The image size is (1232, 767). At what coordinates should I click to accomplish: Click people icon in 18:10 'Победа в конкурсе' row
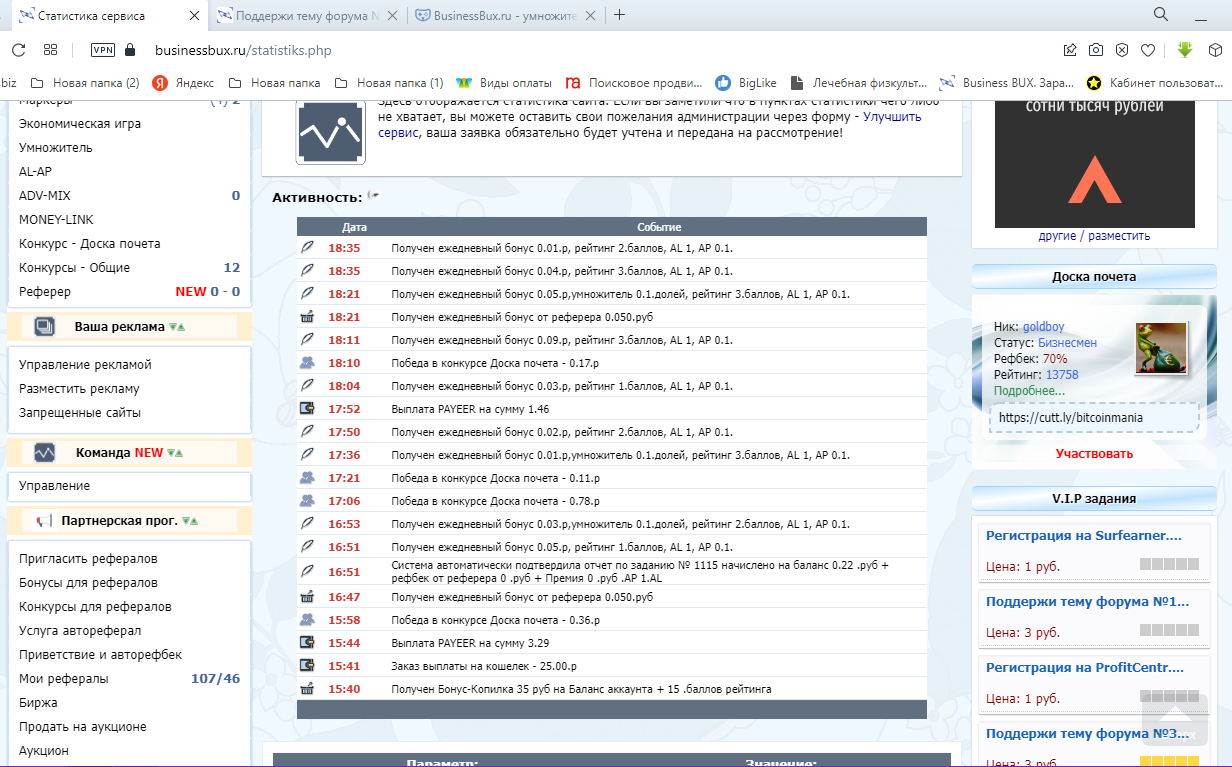308,363
